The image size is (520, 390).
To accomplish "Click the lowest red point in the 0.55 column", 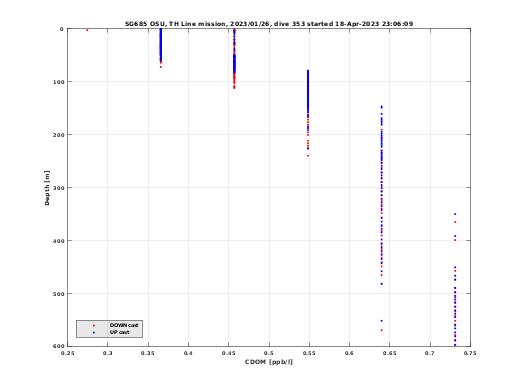I will [x=308, y=155].
